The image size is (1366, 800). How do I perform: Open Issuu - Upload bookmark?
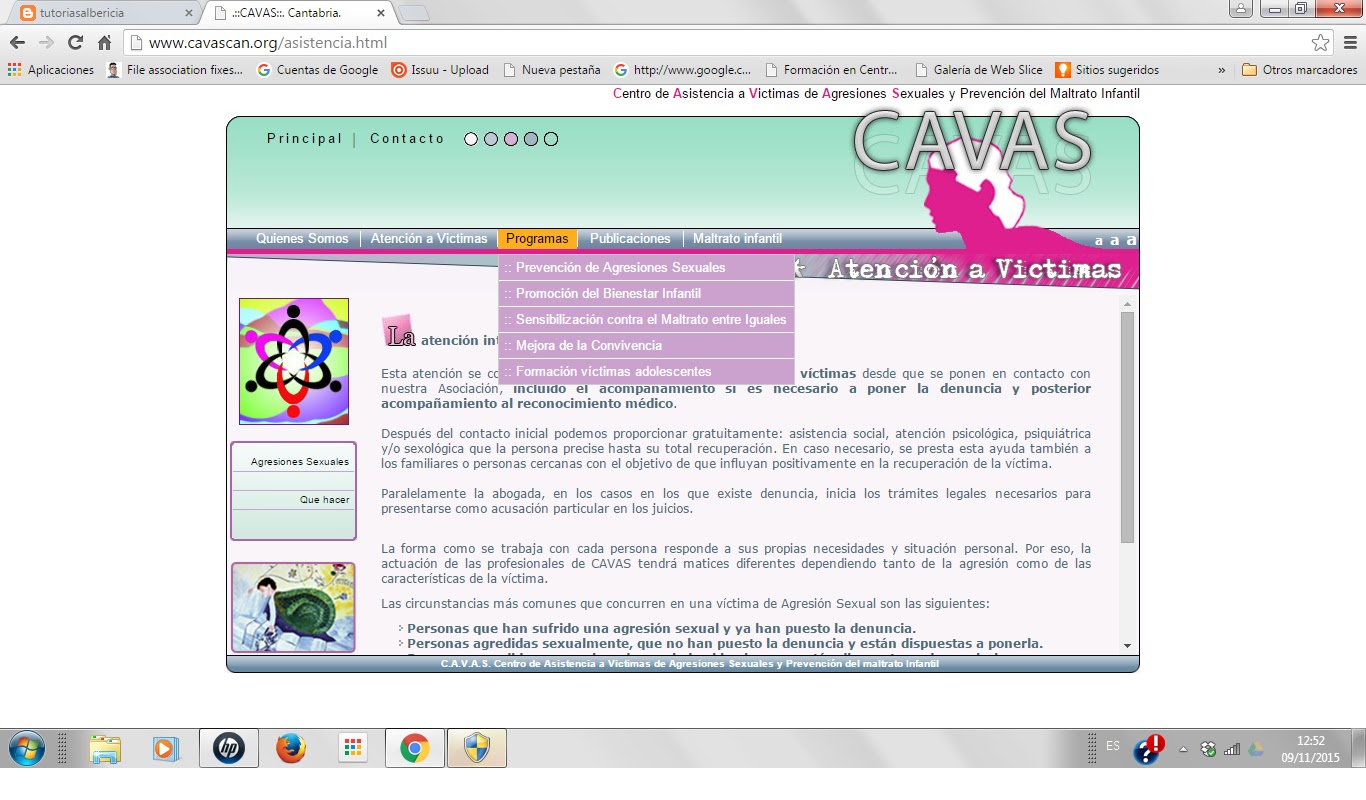point(440,70)
